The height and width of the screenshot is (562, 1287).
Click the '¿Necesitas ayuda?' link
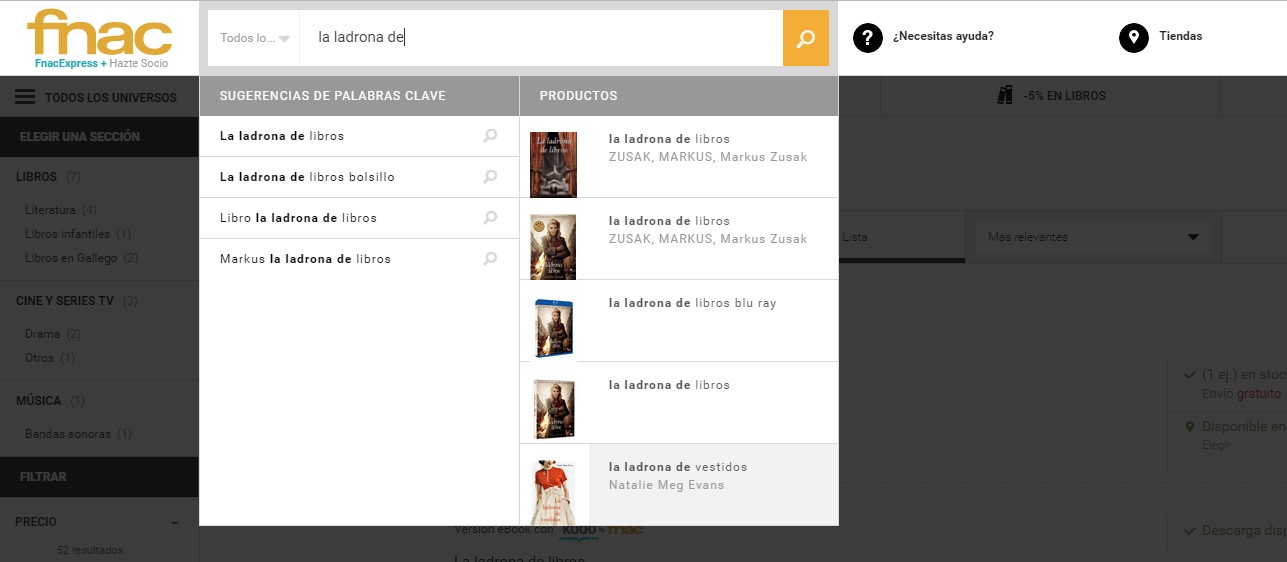[943, 36]
